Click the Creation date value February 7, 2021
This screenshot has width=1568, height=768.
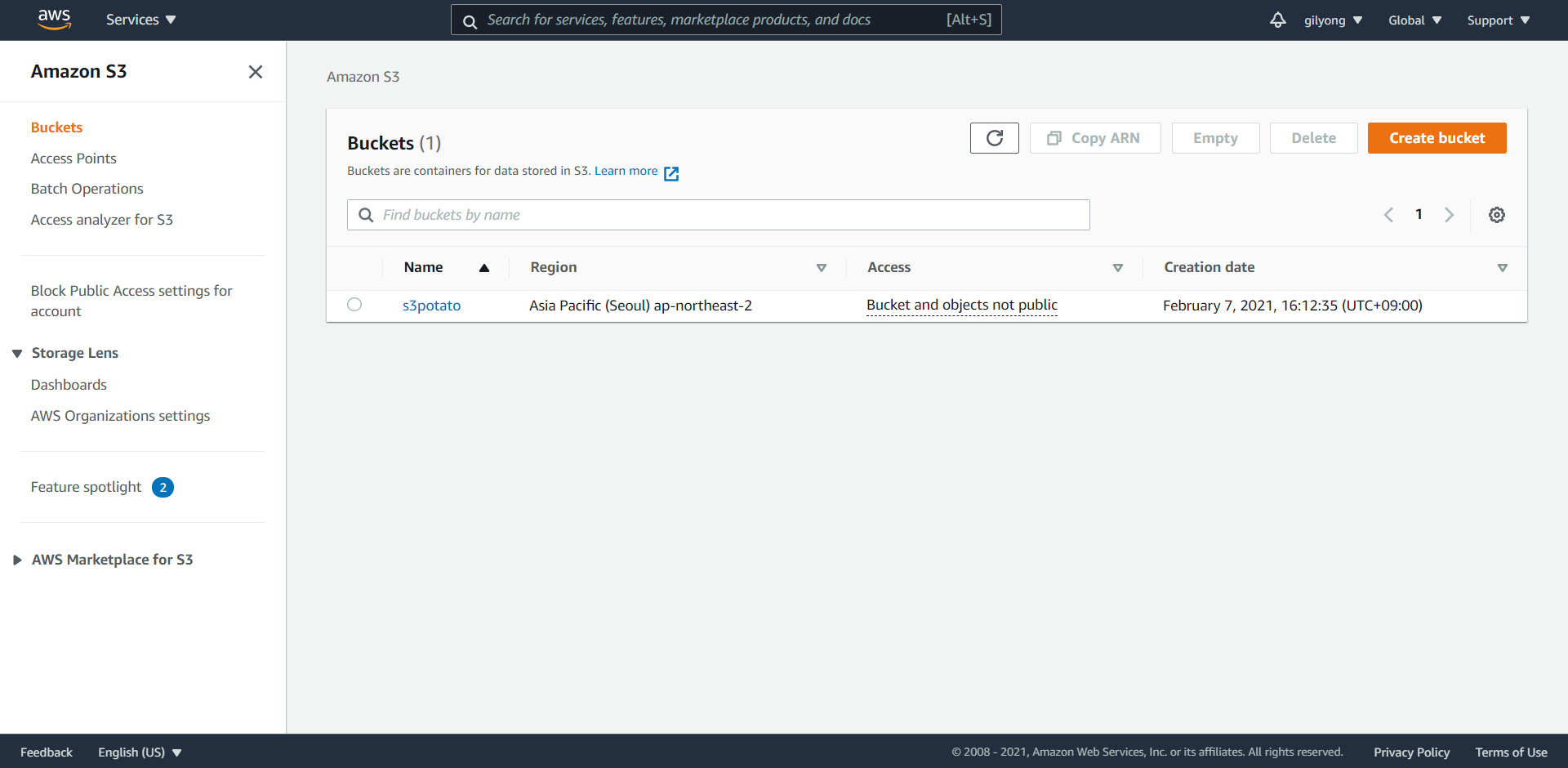1293,306
